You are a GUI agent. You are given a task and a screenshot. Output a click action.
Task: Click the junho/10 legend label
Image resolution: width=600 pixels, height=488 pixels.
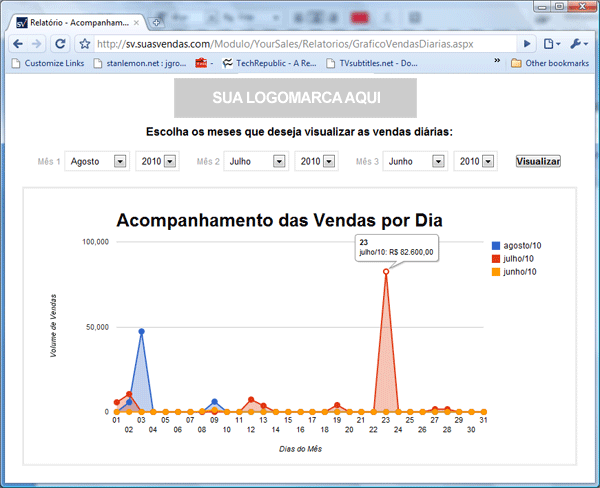click(520, 272)
